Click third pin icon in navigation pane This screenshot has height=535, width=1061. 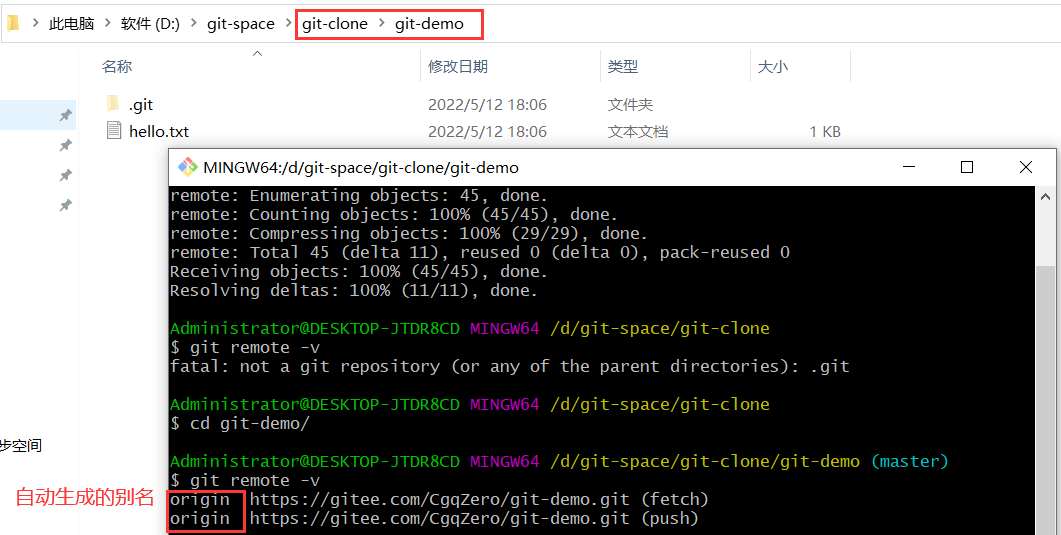pyautogui.click(x=66, y=175)
